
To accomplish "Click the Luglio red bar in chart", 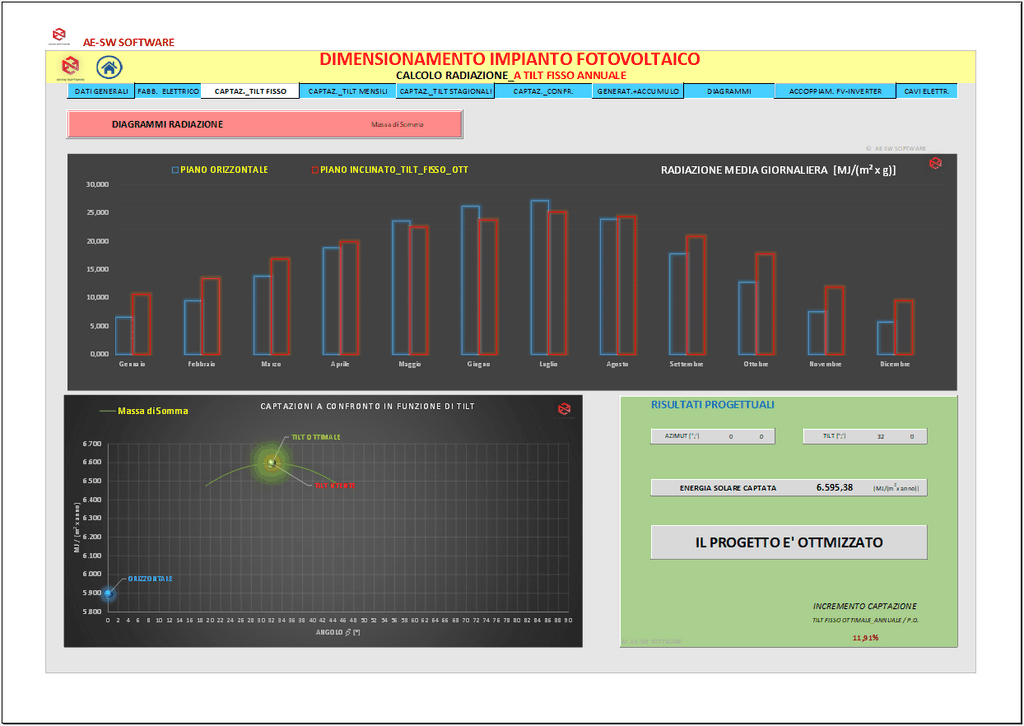I will [558, 283].
